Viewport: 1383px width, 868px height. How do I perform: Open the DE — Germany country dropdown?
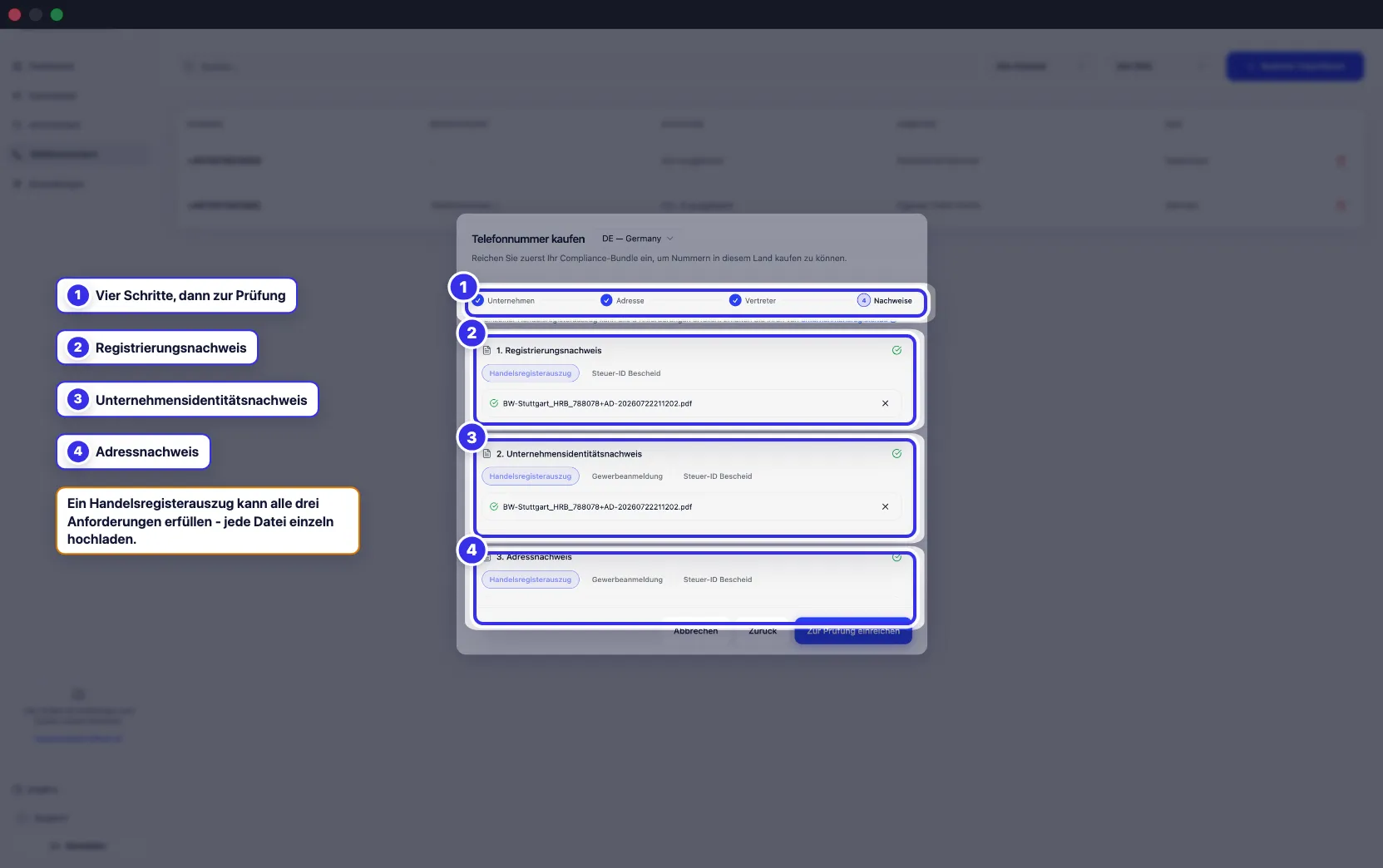[x=638, y=239]
